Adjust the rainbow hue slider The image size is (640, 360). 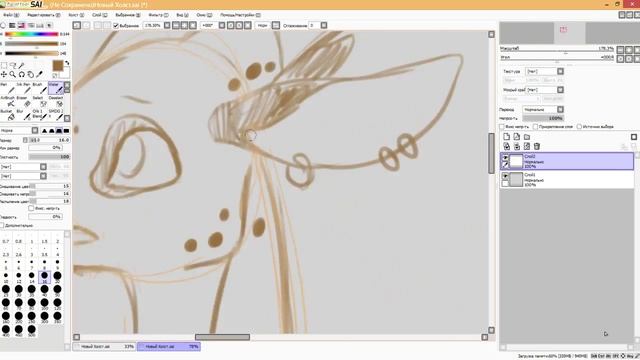tap(31, 34)
